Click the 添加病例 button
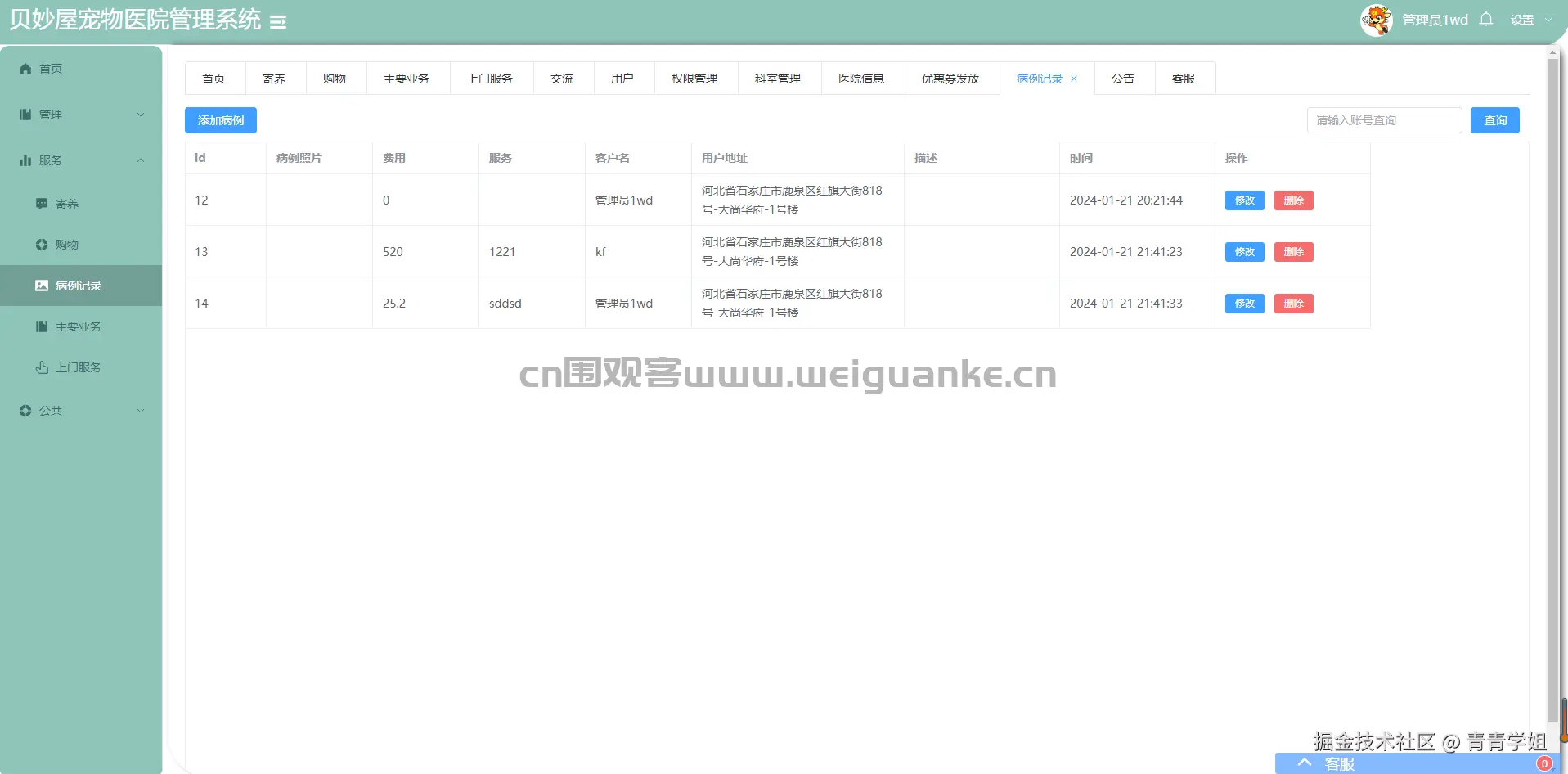Image resolution: width=1568 pixels, height=774 pixels. [x=220, y=119]
